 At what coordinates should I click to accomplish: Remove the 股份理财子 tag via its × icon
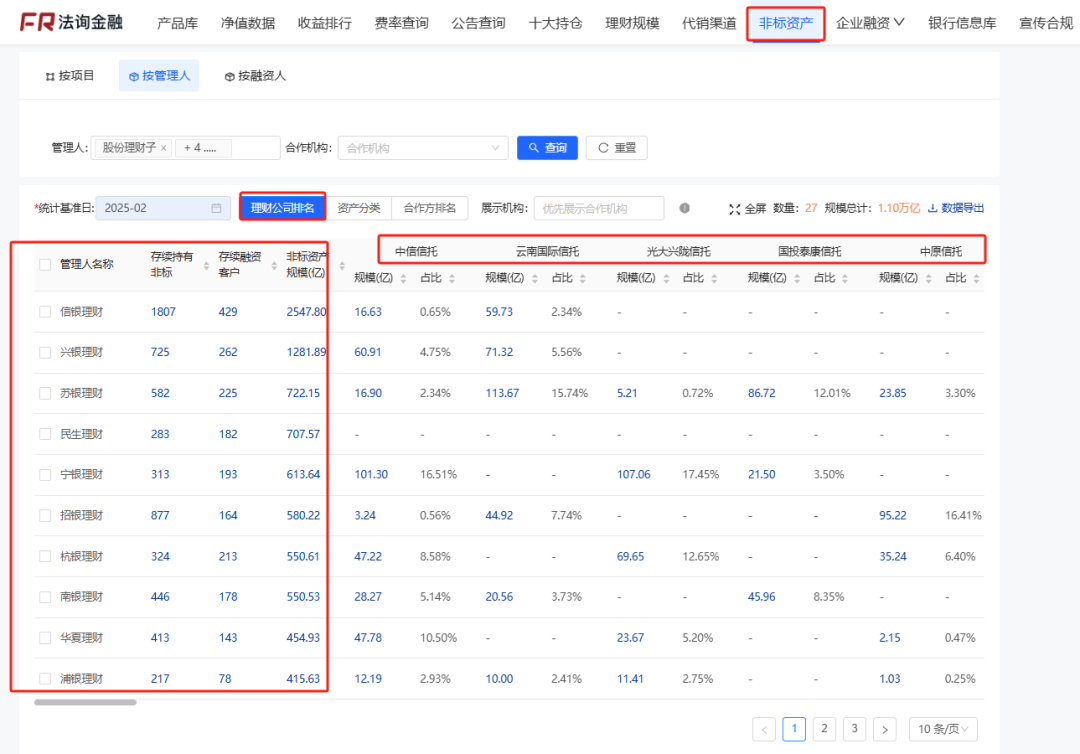165,147
